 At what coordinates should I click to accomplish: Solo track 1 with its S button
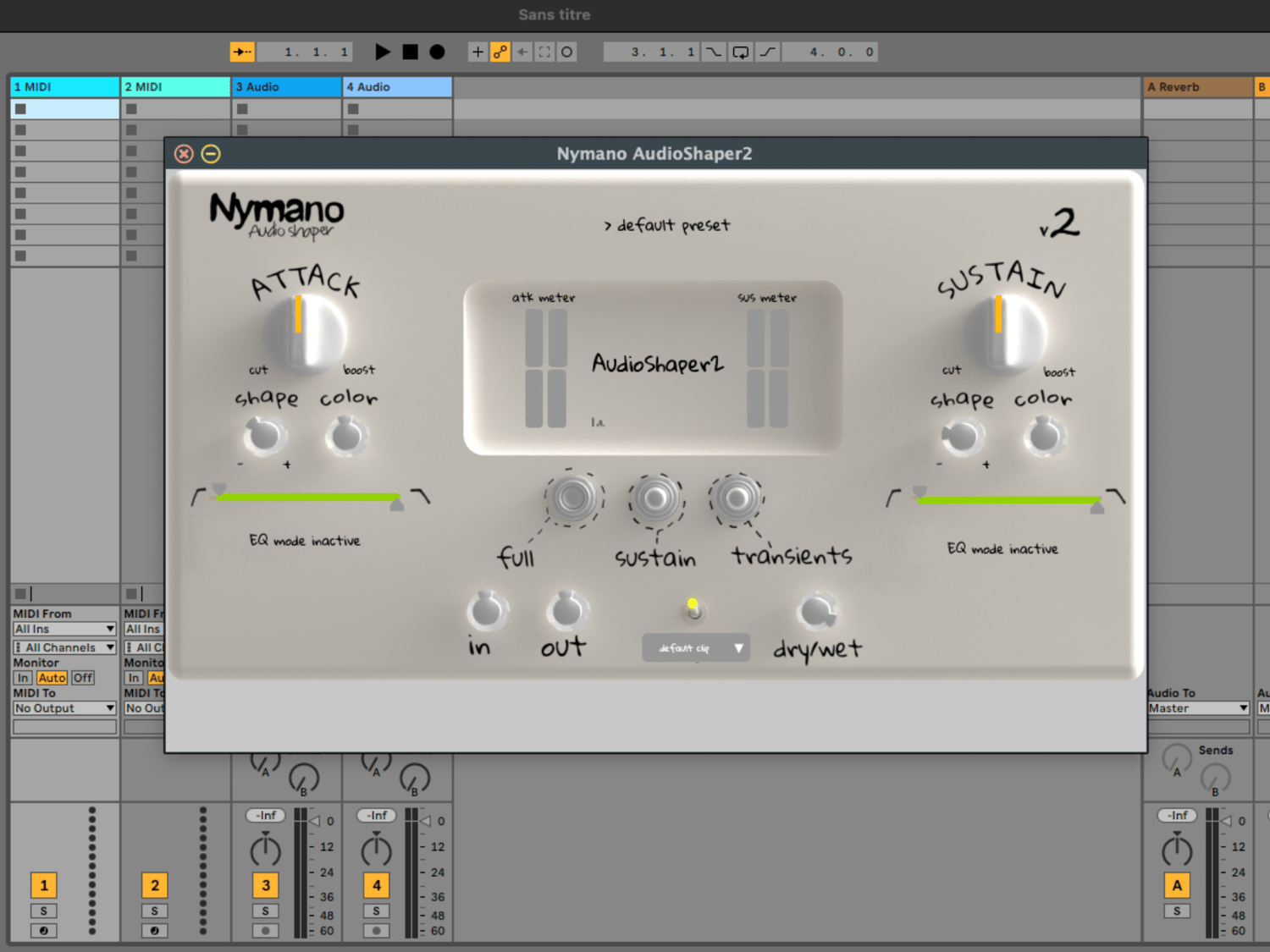coord(43,911)
